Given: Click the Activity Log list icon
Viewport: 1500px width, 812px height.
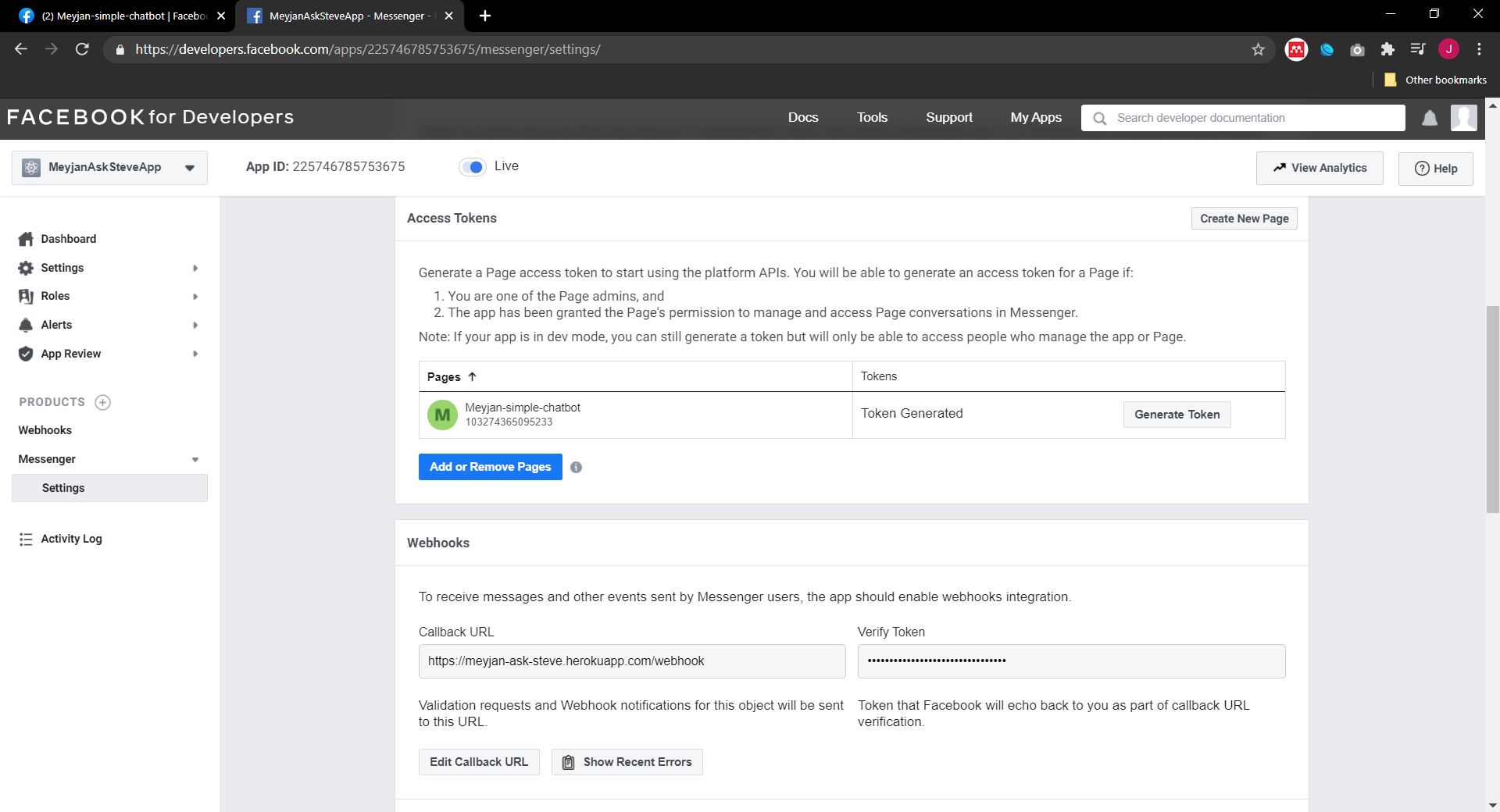Looking at the screenshot, I should (x=26, y=539).
